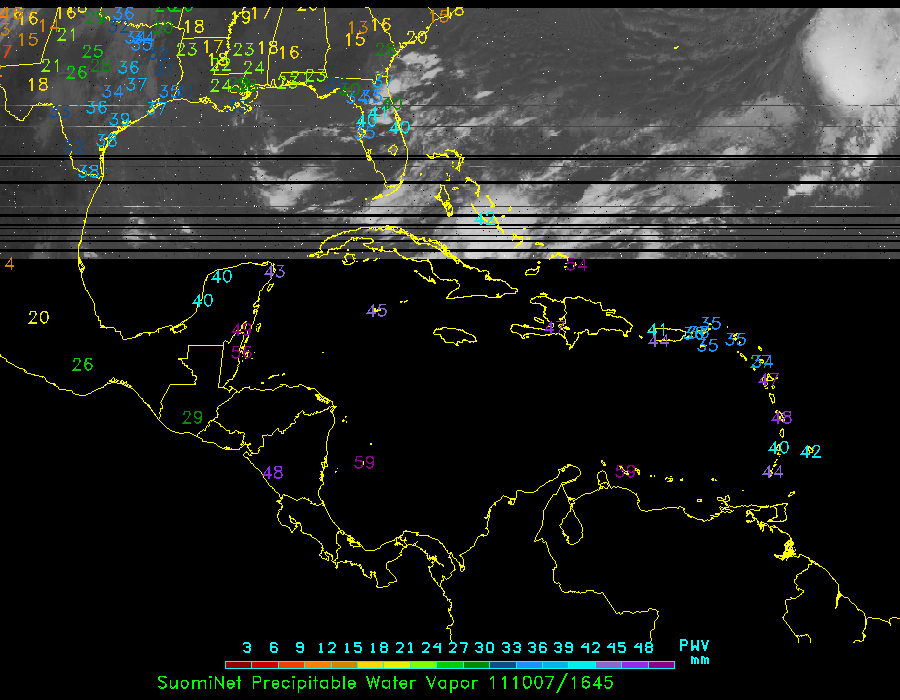Click the 27 label on the color scale

coord(459,647)
